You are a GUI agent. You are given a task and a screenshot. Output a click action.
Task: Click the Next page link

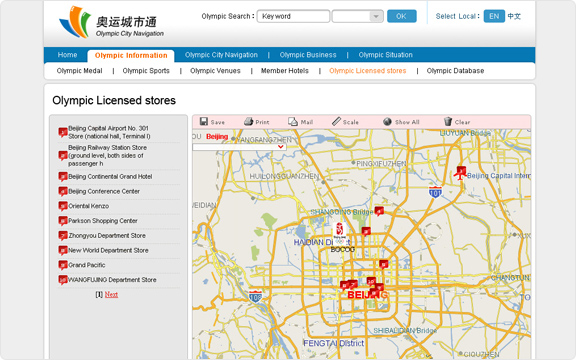[111, 294]
